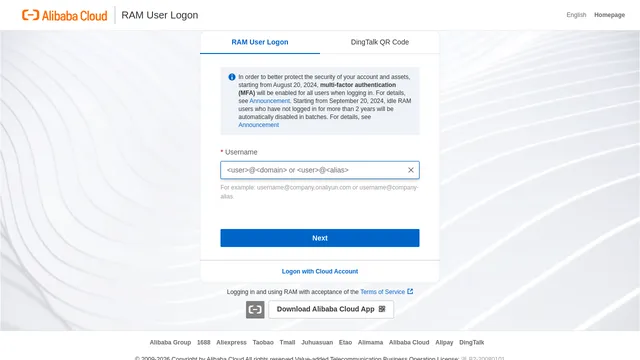Click Download Alibaba Cloud App button
This screenshot has width=640, height=360.
pyautogui.click(x=331, y=309)
